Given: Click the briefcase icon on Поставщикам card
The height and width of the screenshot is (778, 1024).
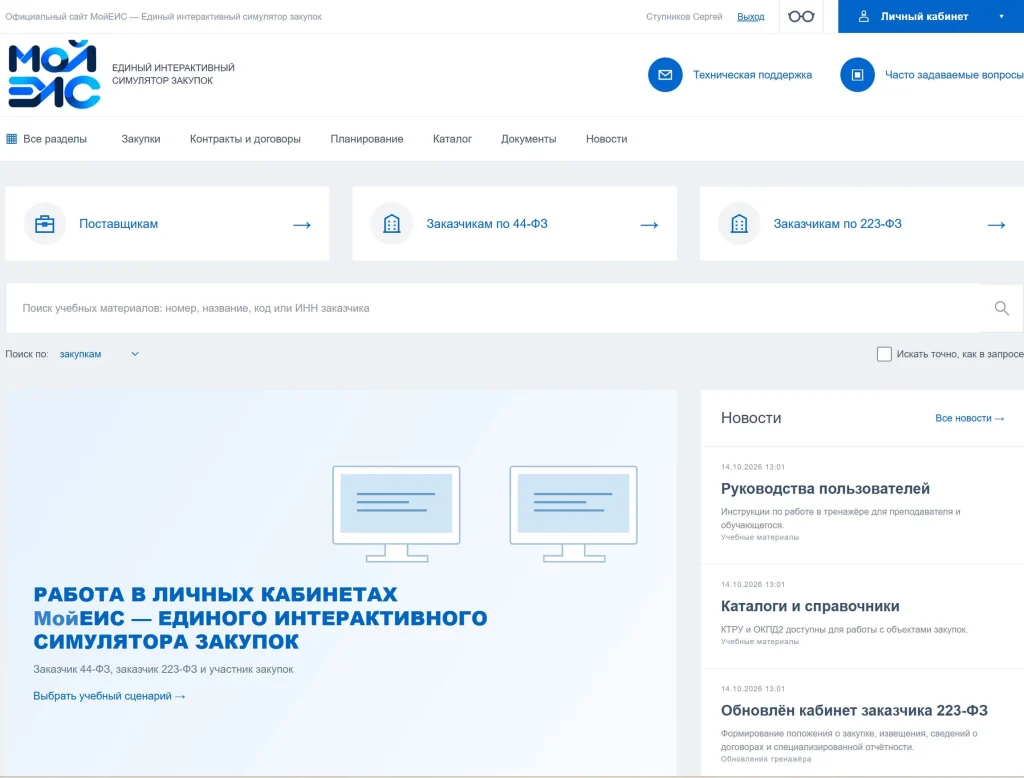Looking at the screenshot, I should click(44, 224).
